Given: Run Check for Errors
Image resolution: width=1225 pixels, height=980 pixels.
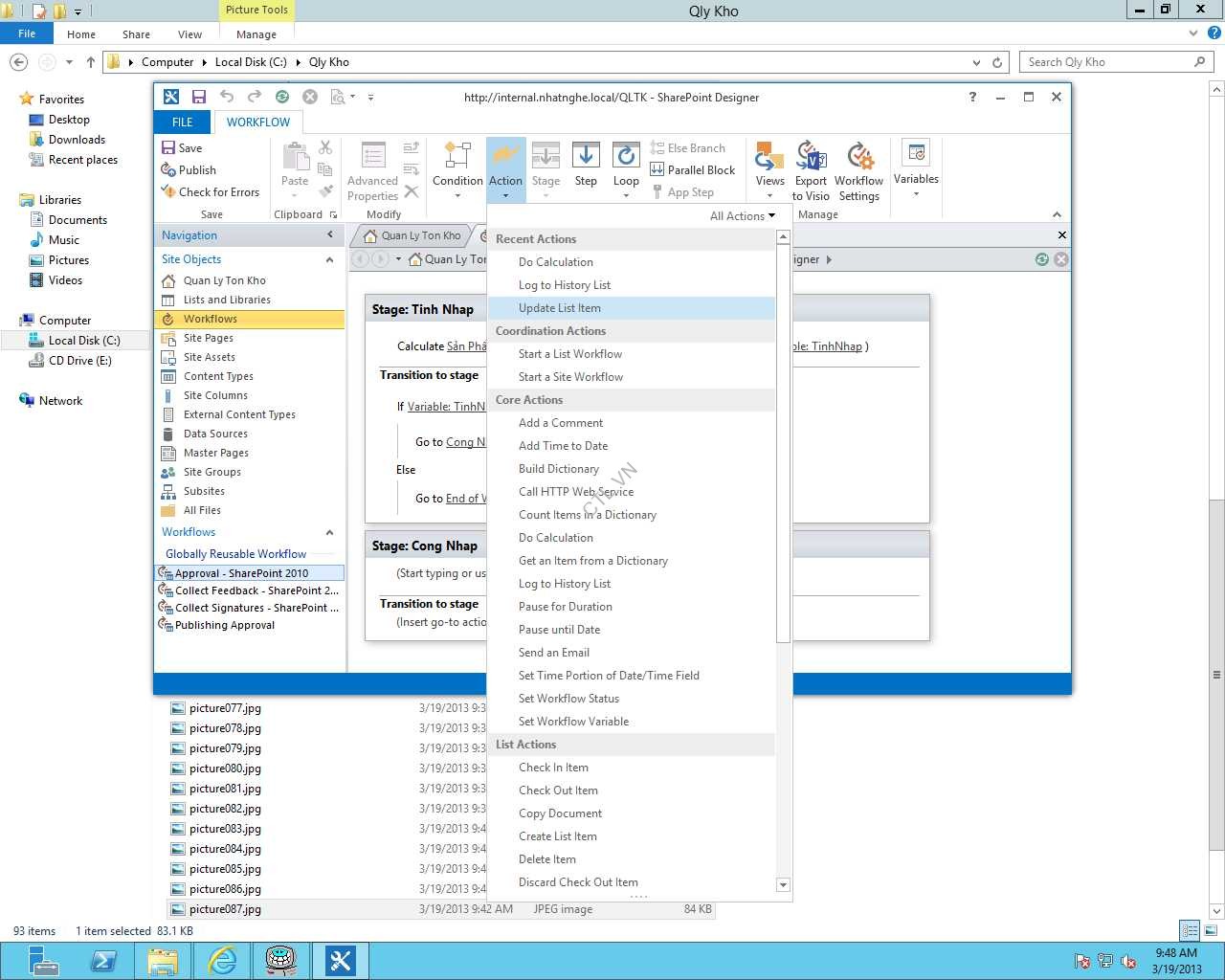Looking at the screenshot, I should coord(211,192).
